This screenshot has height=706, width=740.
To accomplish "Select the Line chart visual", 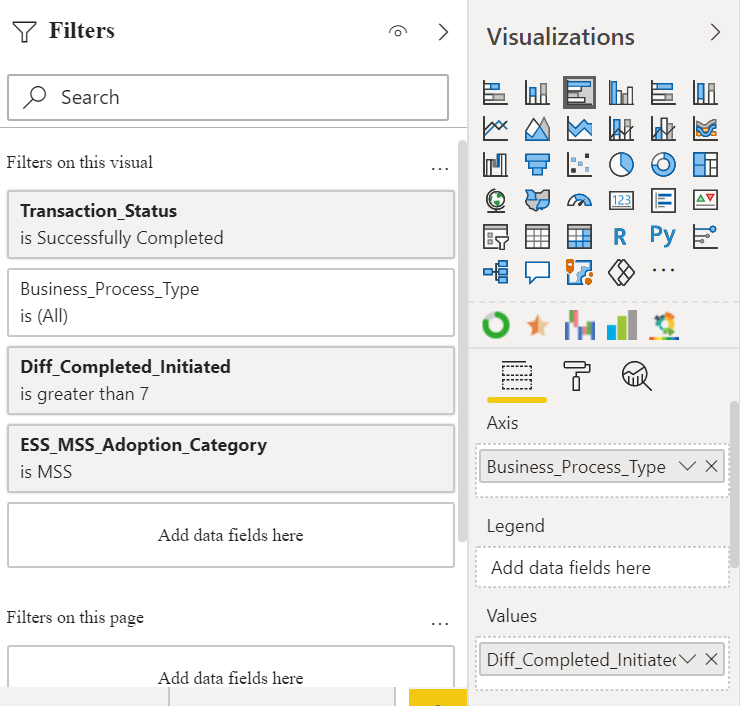I will (x=495, y=128).
